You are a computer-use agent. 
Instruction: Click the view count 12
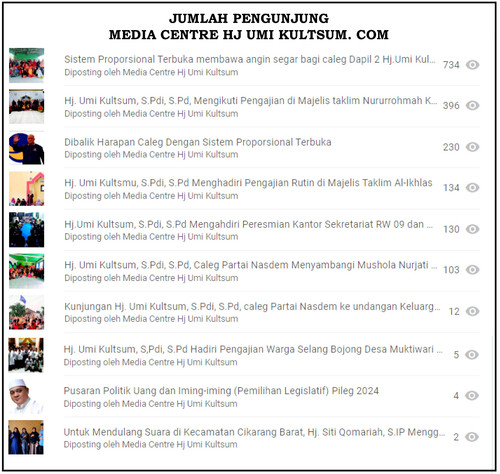(x=454, y=311)
